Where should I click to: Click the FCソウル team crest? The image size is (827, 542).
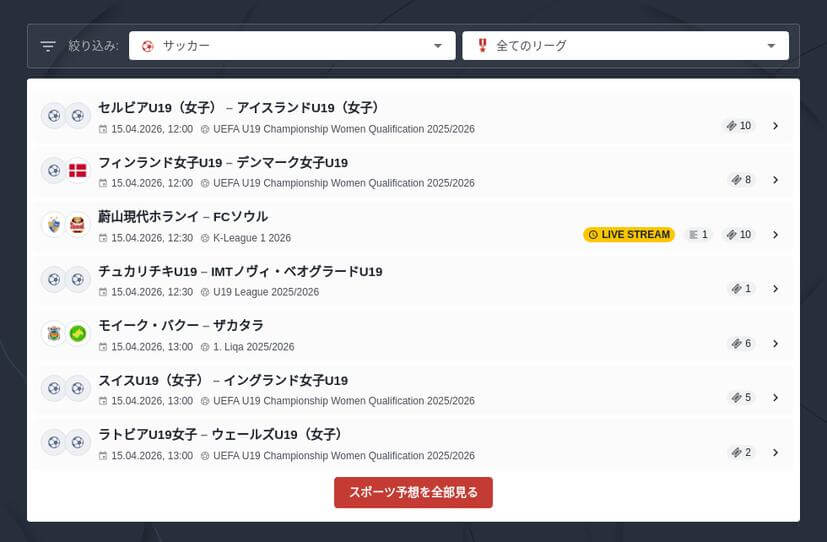[77, 225]
